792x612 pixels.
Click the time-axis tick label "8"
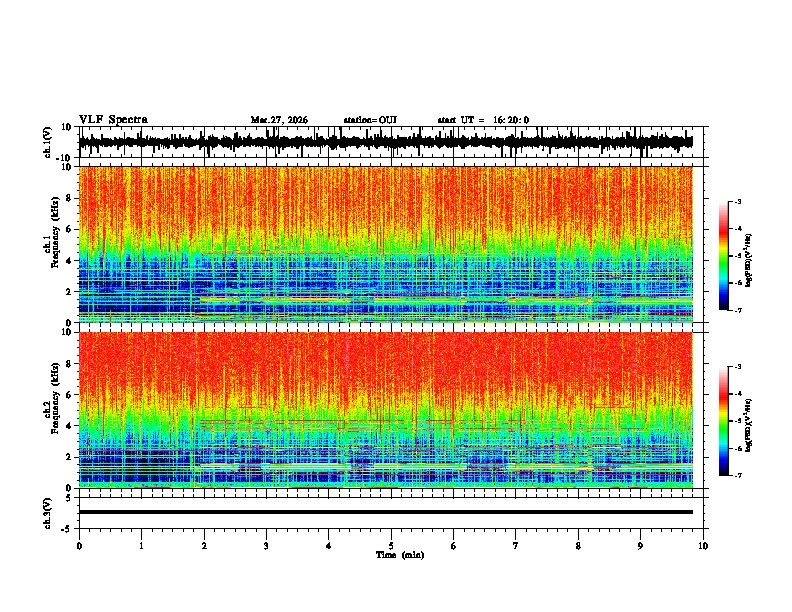click(x=578, y=546)
